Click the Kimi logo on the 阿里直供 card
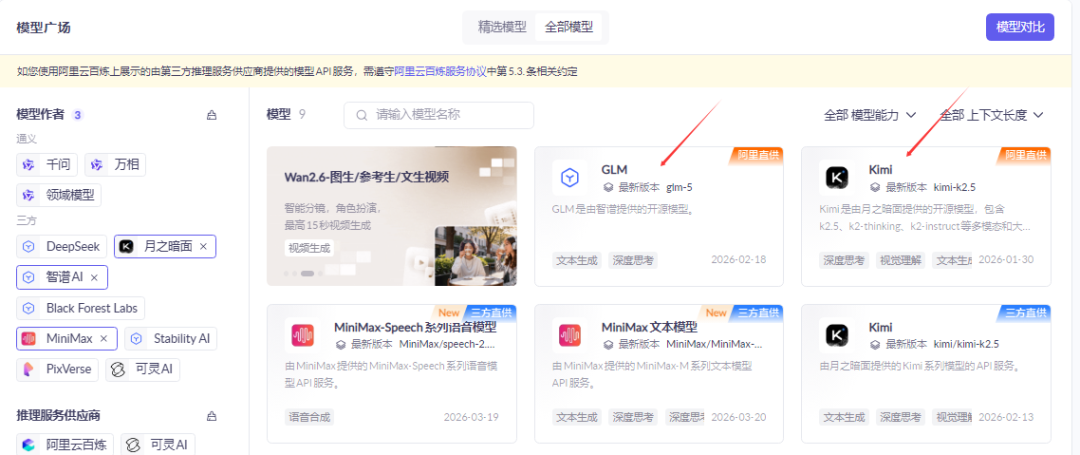 tap(837, 178)
